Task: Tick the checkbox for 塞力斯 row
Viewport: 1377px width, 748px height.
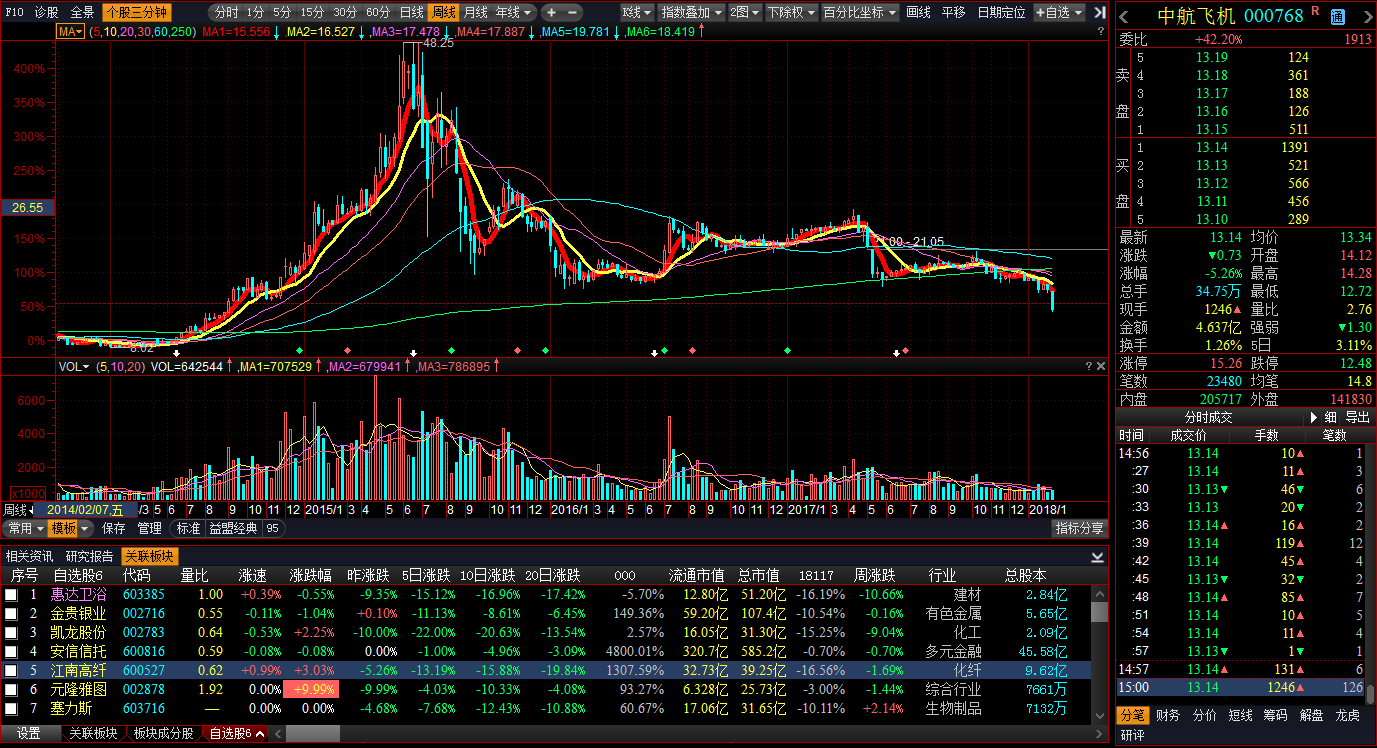Action: (11, 709)
